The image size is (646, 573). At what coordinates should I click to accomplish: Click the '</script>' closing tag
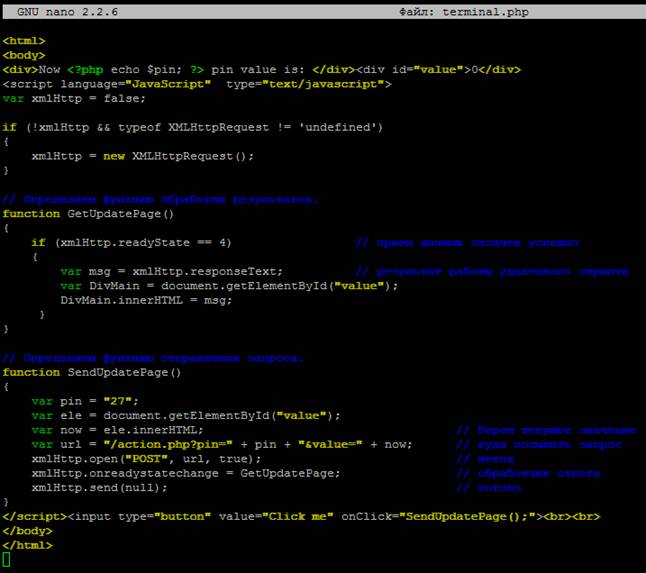(35, 517)
